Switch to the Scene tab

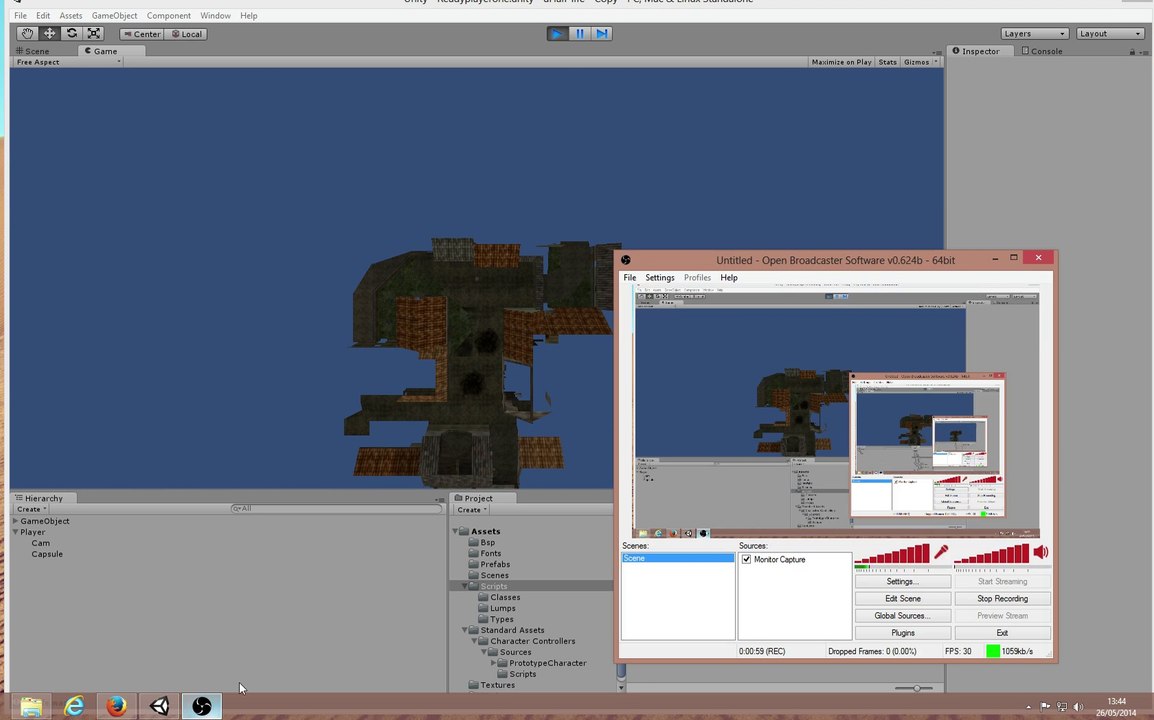point(33,51)
